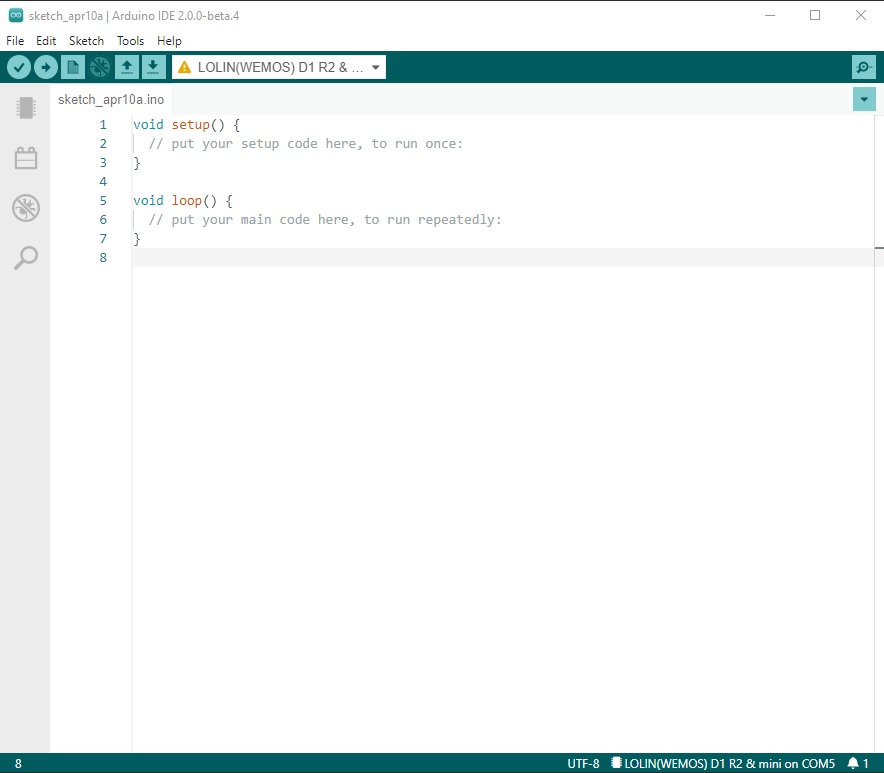Viewport: 884px width, 773px height.
Task: Open the editor dropdown arrow above the code
Action: point(863,99)
